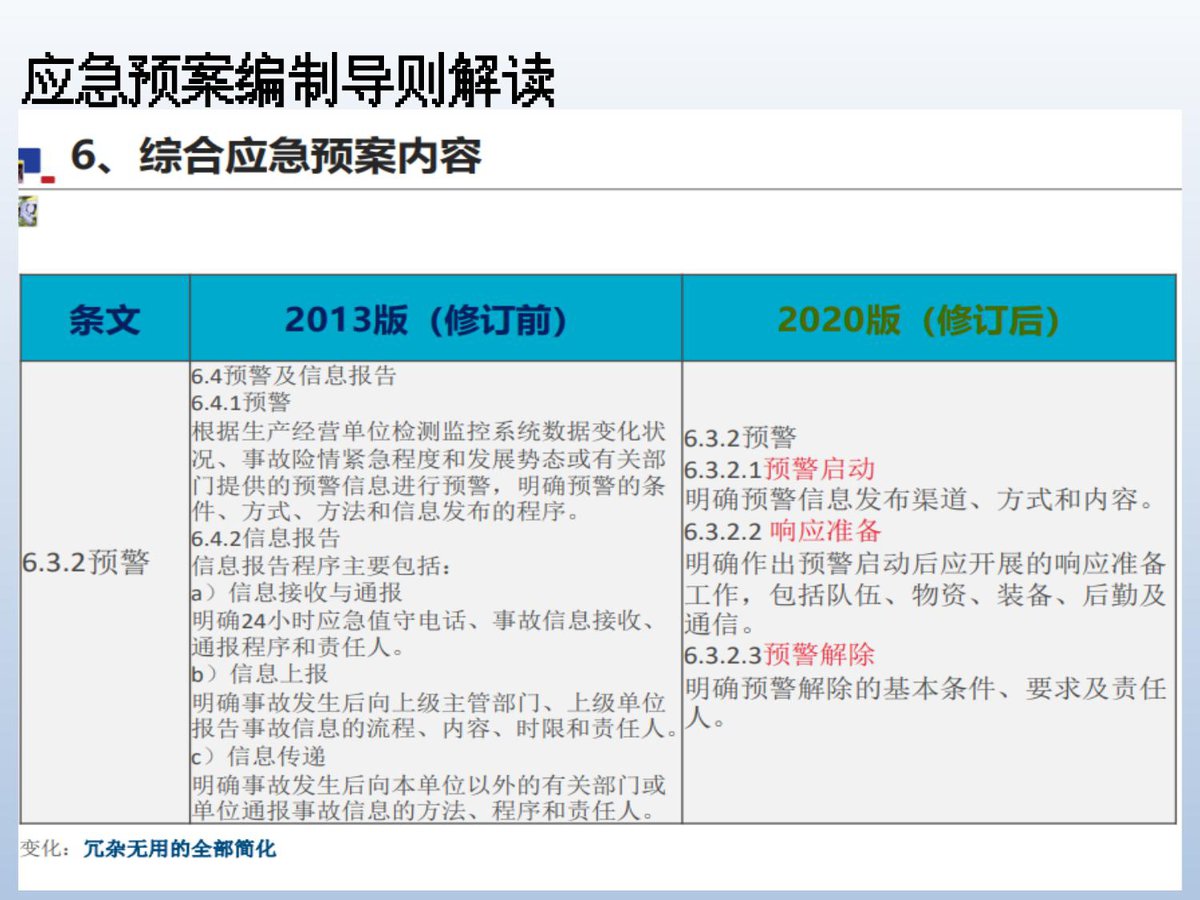The image size is (1200, 900).
Task: Click the 6.4预警及信息报告 line
Action: coord(294,376)
